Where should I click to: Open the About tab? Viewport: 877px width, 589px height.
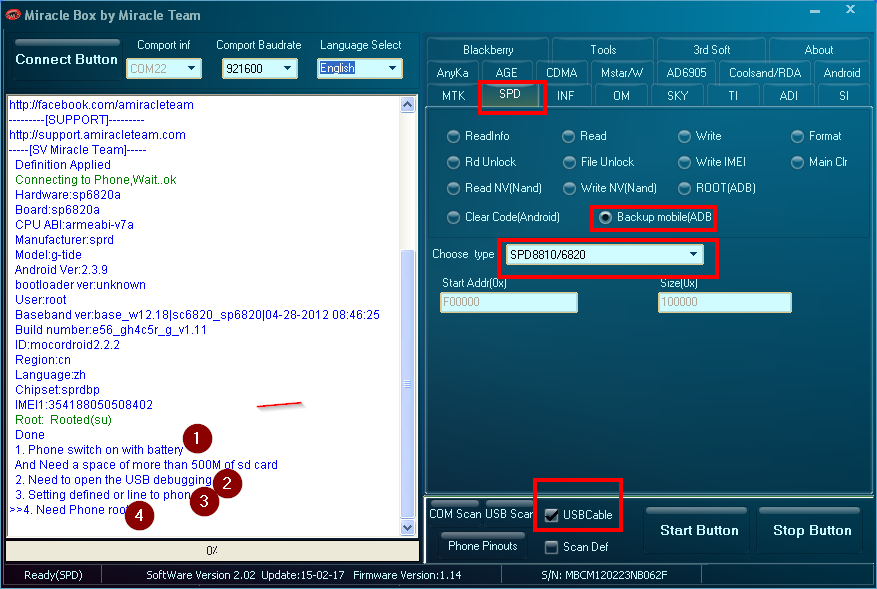pyautogui.click(x=819, y=50)
